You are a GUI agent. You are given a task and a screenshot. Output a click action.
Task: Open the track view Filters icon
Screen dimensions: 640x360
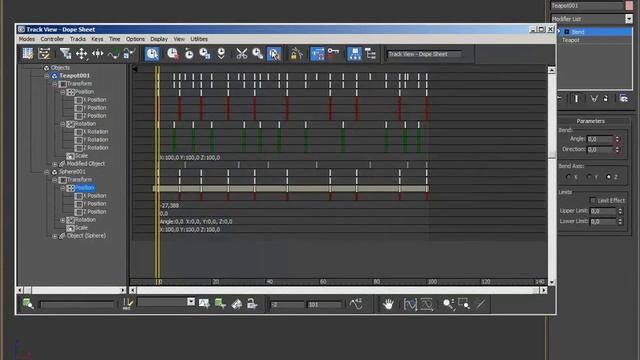pyautogui.click(x=65, y=53)
